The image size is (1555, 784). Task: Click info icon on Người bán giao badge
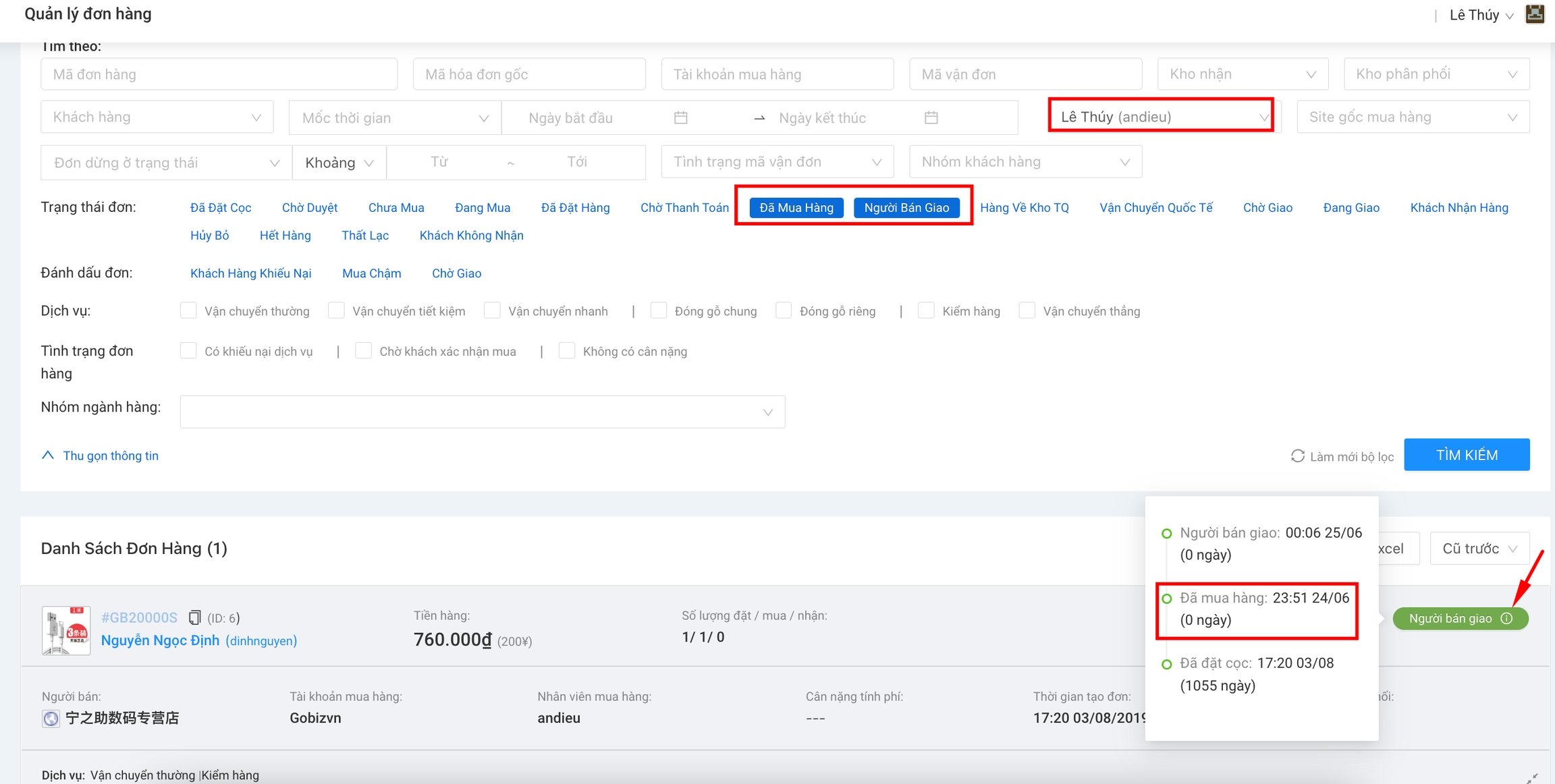[1507, 619]
